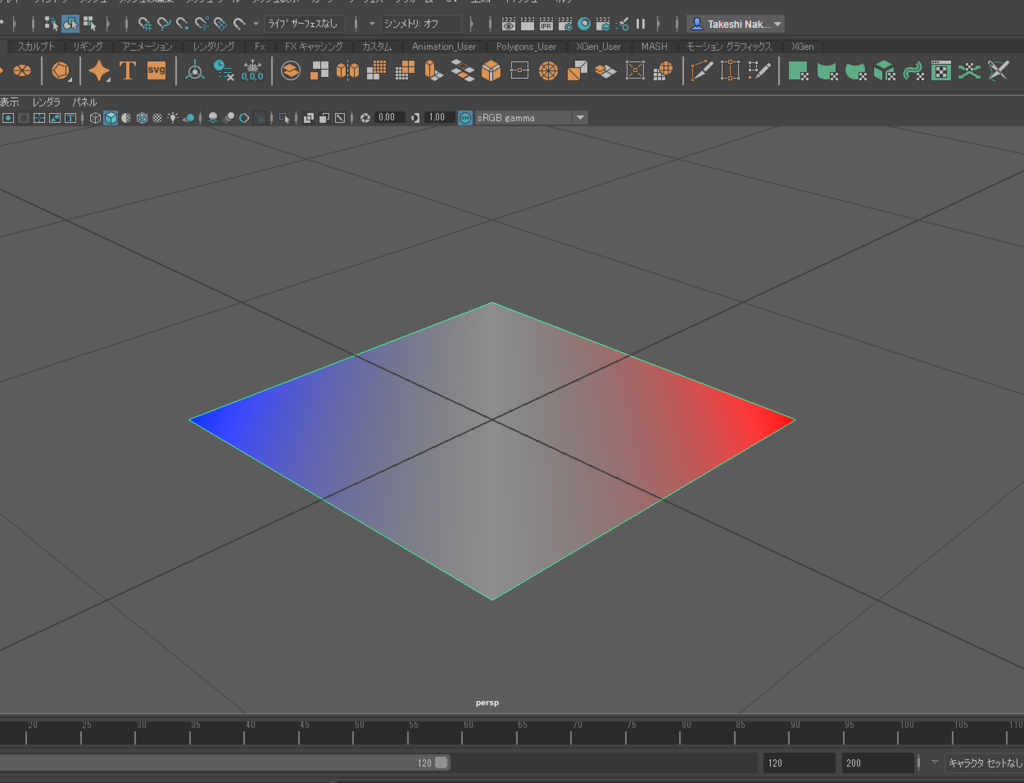Viewport: 1024px width, 783px height.
Task: Open the Takeshi Nak.. account dropdown
Action: [x=735, y=24]
